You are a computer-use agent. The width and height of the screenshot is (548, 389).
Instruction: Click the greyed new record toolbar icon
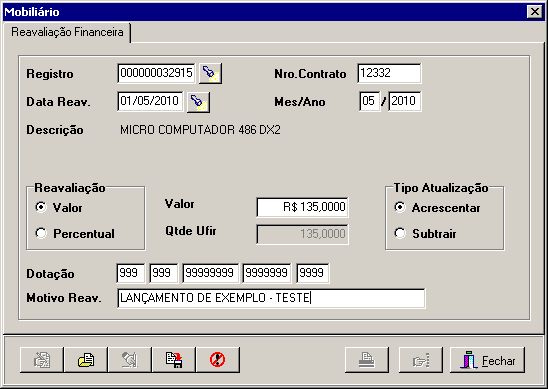(42, 360)
